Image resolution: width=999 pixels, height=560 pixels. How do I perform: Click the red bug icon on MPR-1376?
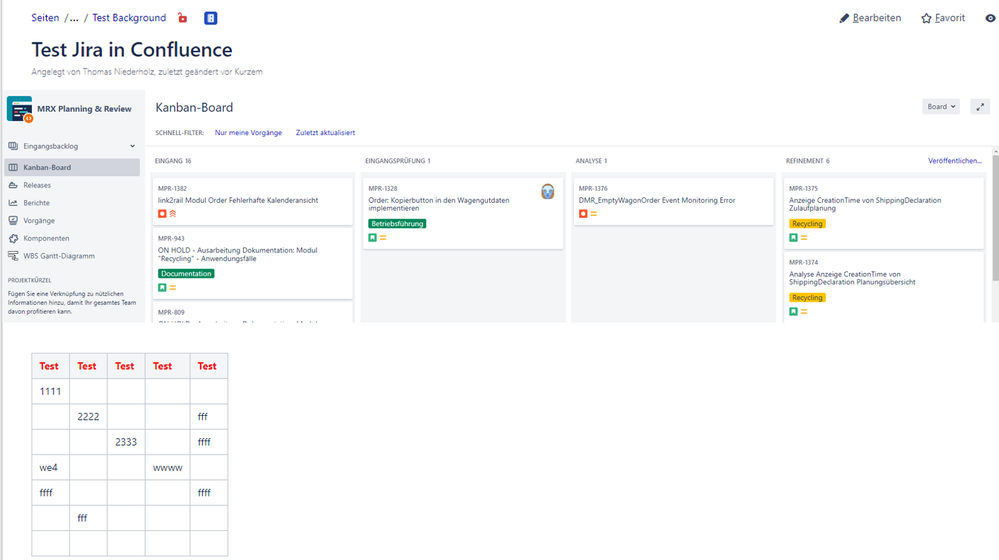pos(582,214)
